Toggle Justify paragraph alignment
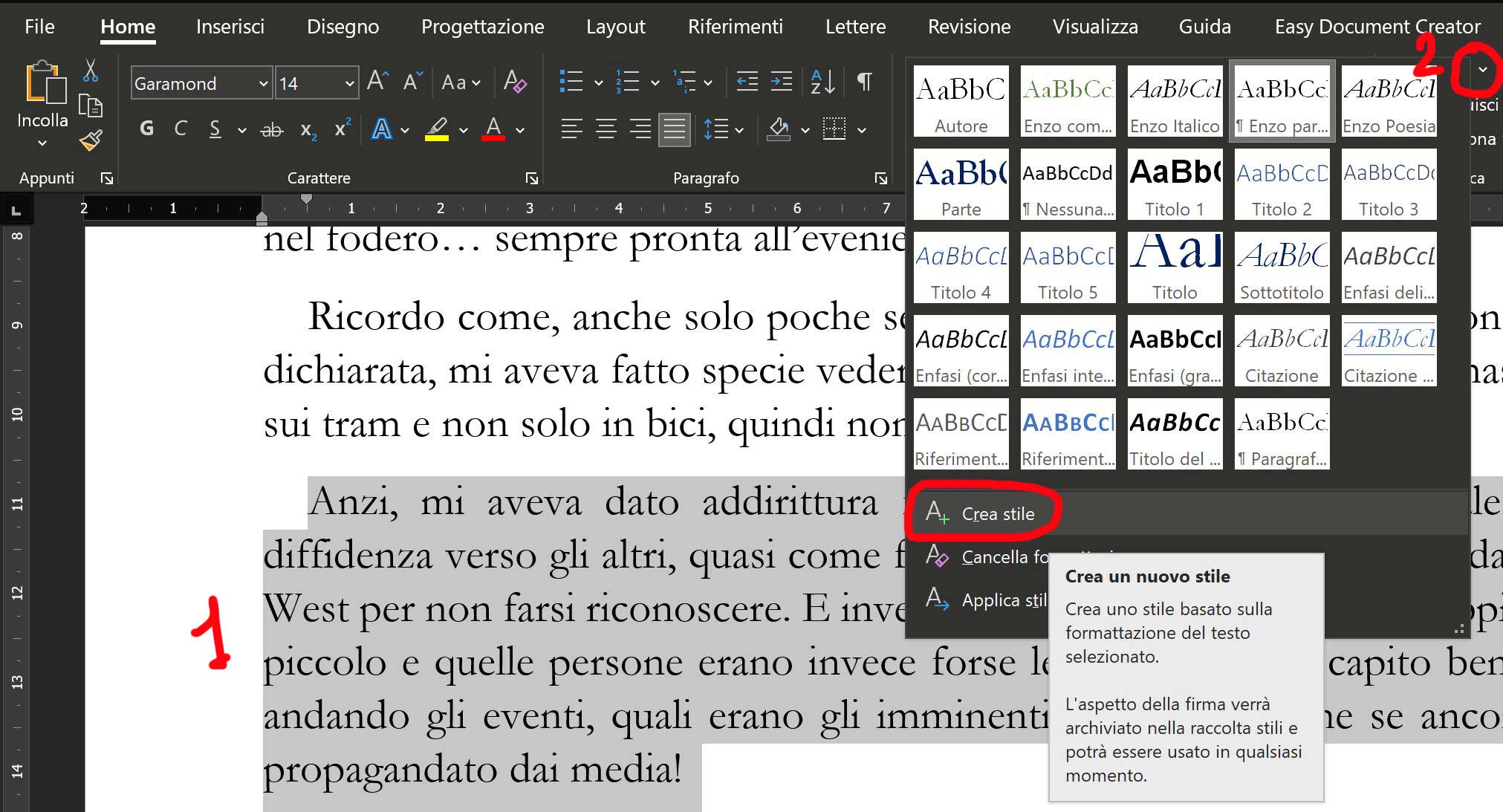The height and width of the screenshot is (812, 1503). (675, 130)
